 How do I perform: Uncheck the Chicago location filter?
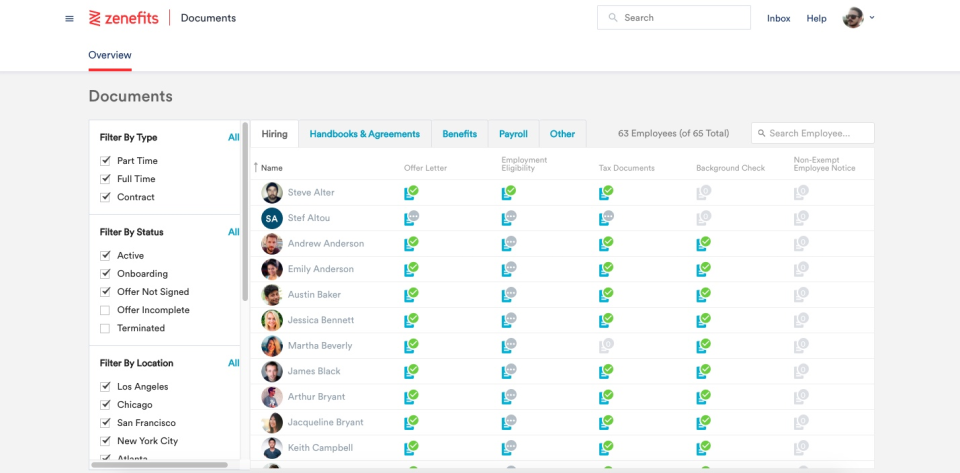pos(105,405)
